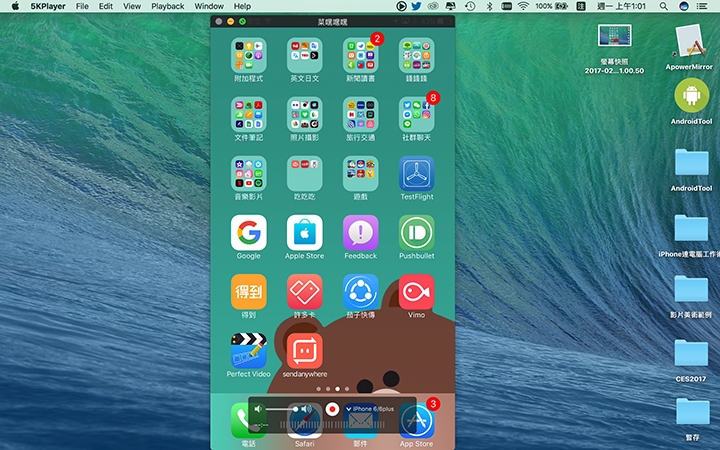Screen dimensions: 720x450
Task: Open the Apple menu
Action: 16,6
